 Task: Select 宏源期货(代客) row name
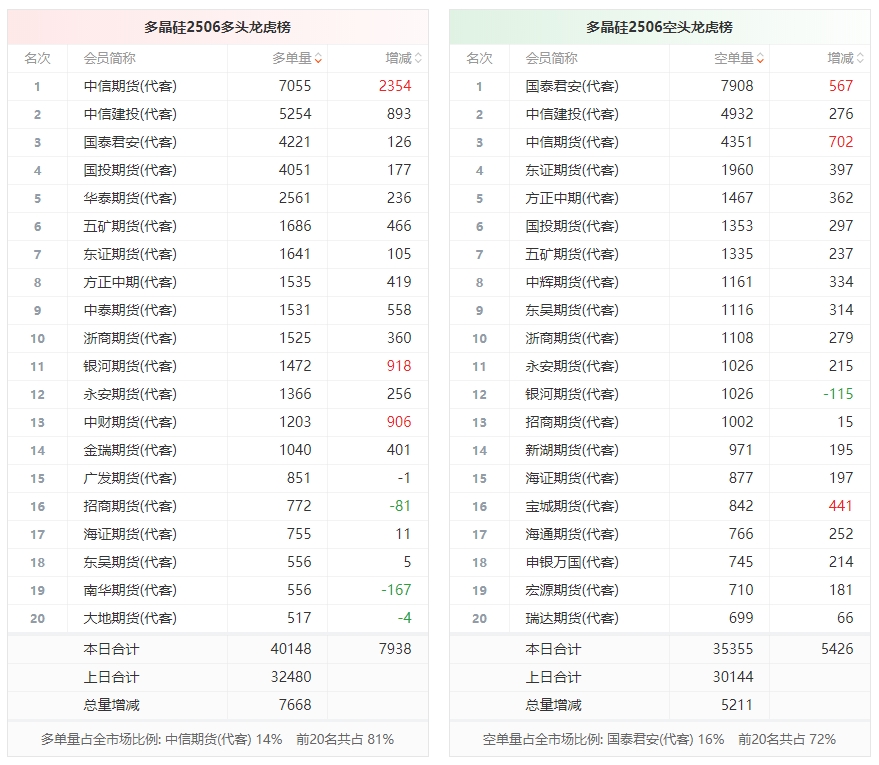pos(572,591)
